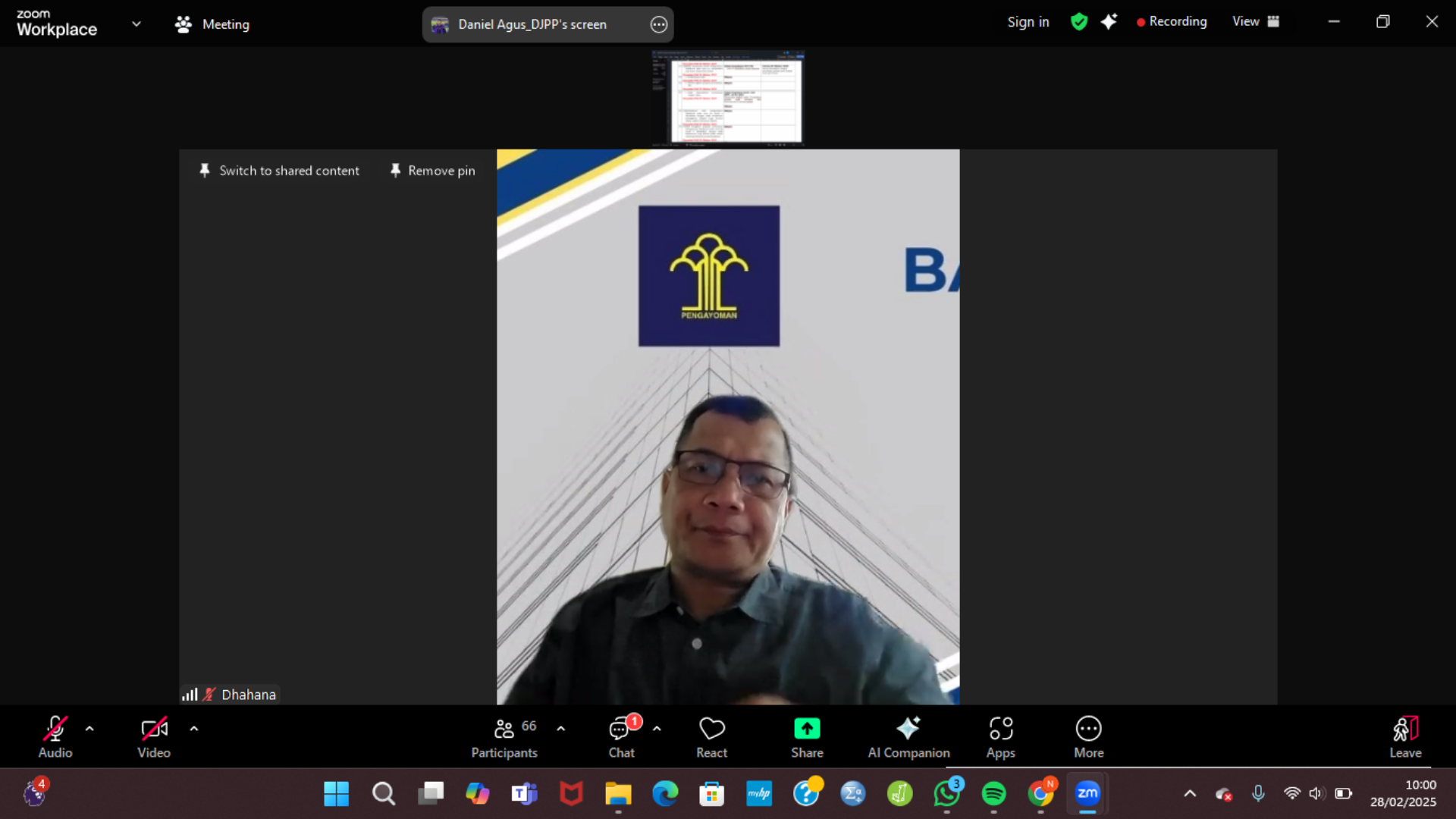The image size is (1456, 819).
Task: Open the Meeting tab
Action: (212, 24)
